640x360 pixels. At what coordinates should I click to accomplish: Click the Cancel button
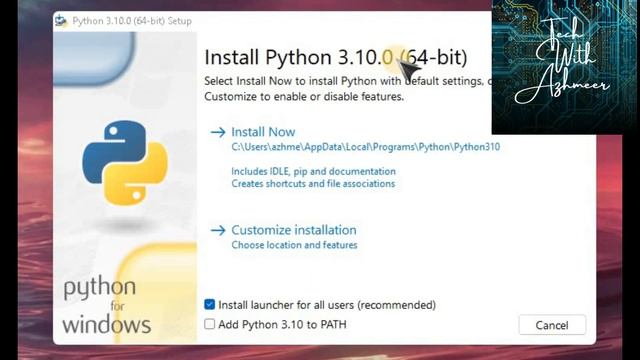(552, 325)
